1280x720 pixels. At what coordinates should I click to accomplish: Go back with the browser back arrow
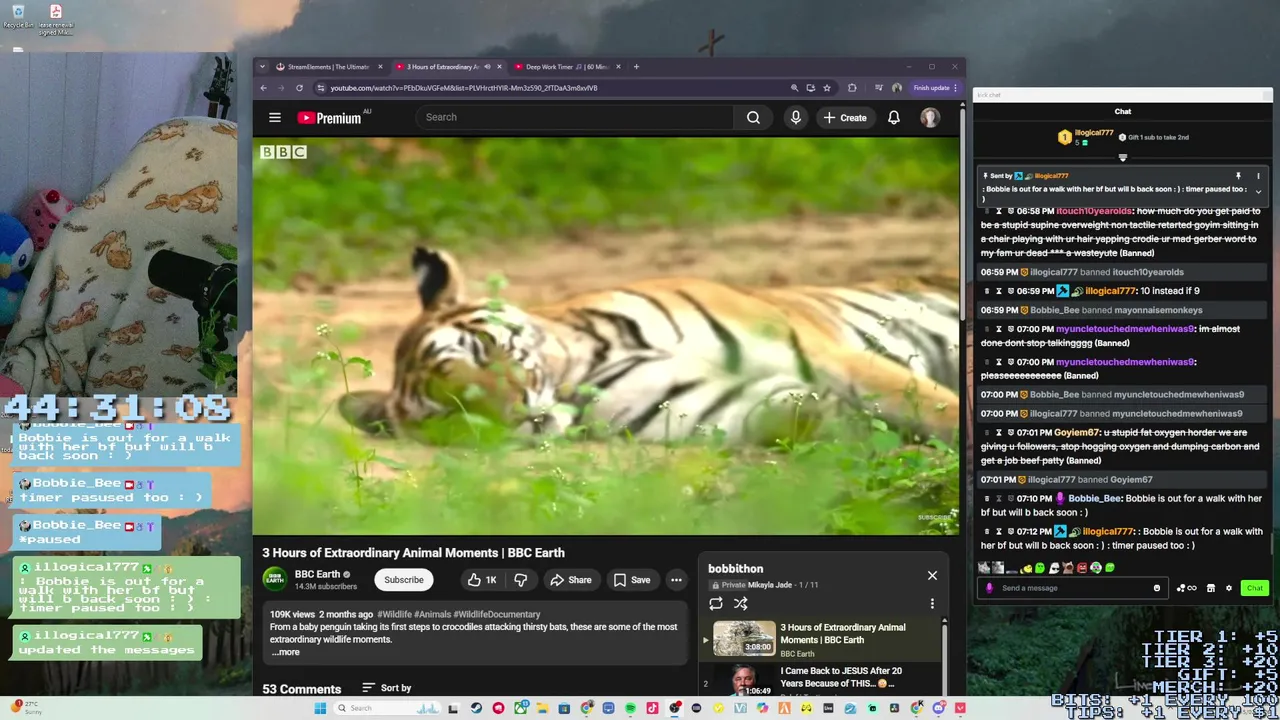tap(263, 88)
